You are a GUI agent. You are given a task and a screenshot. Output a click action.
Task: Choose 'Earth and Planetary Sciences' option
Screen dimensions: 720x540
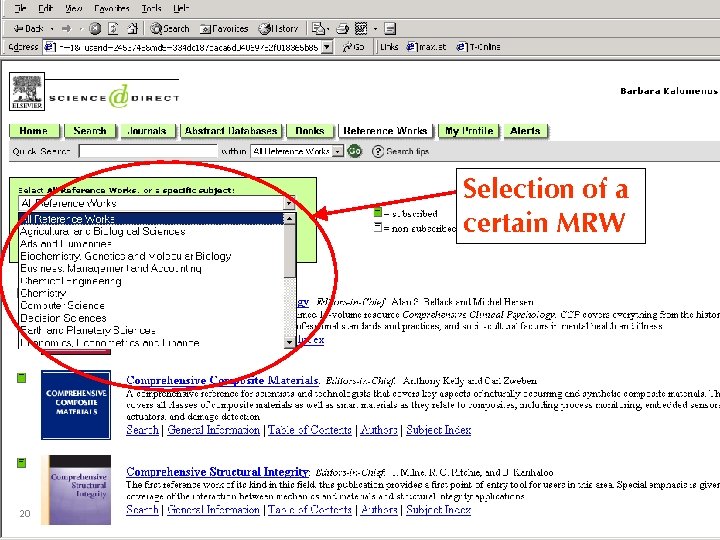click(x=151, y=330)
